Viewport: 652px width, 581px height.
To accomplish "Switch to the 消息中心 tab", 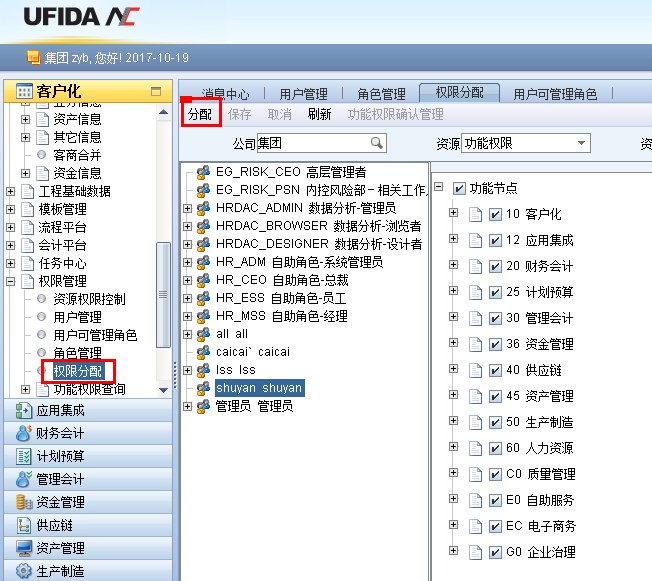I will point(225,94).
